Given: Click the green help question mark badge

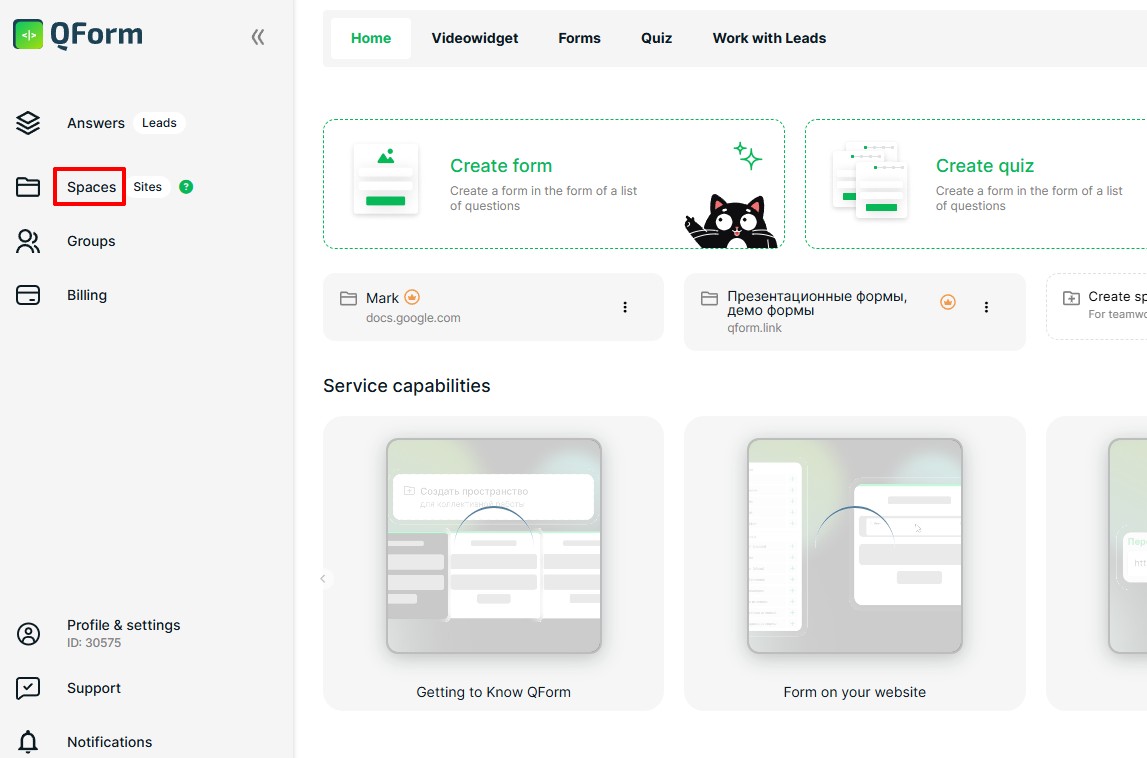Looking at the screenshot, I should [186, 187].
